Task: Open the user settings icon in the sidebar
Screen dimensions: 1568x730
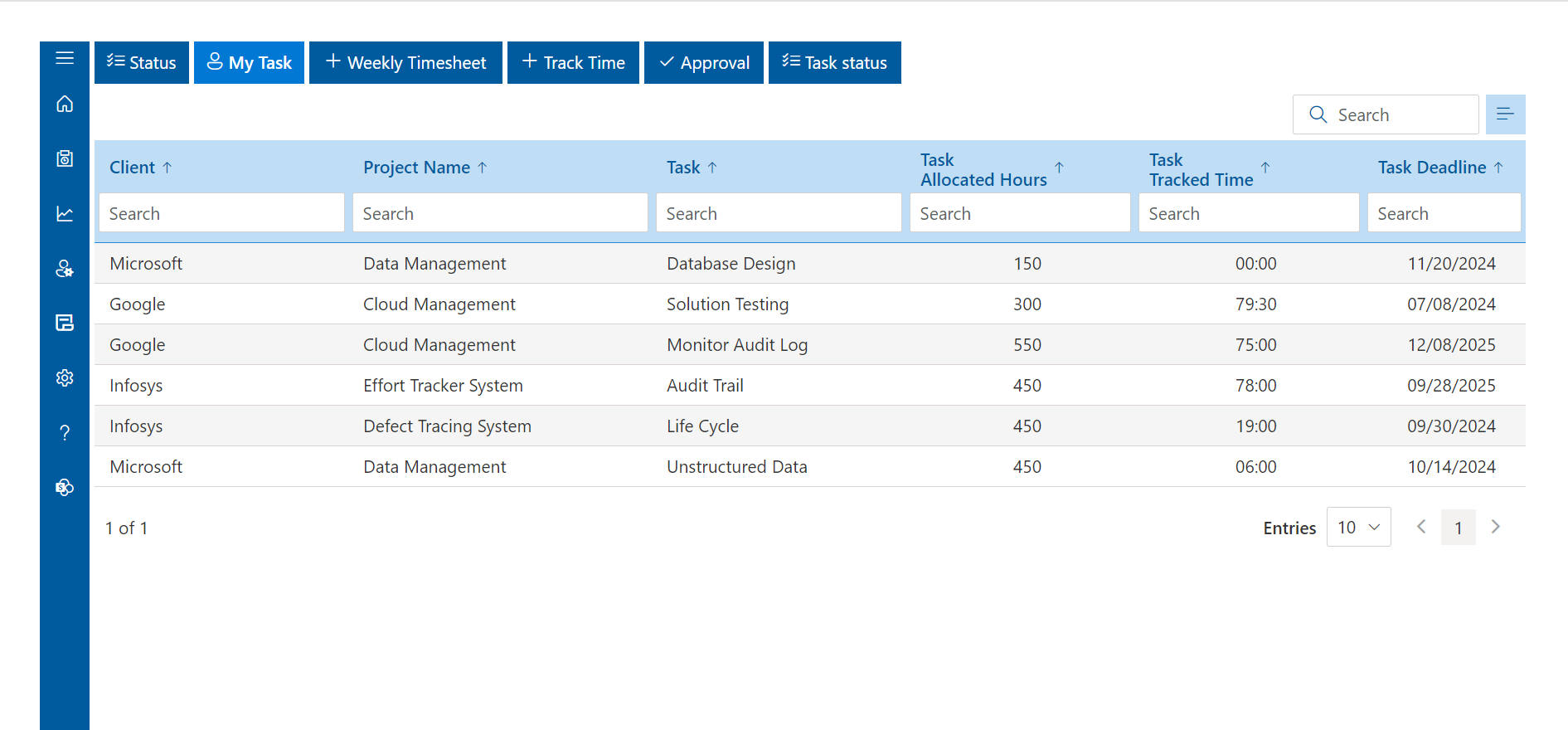Action: coord(65,269)
